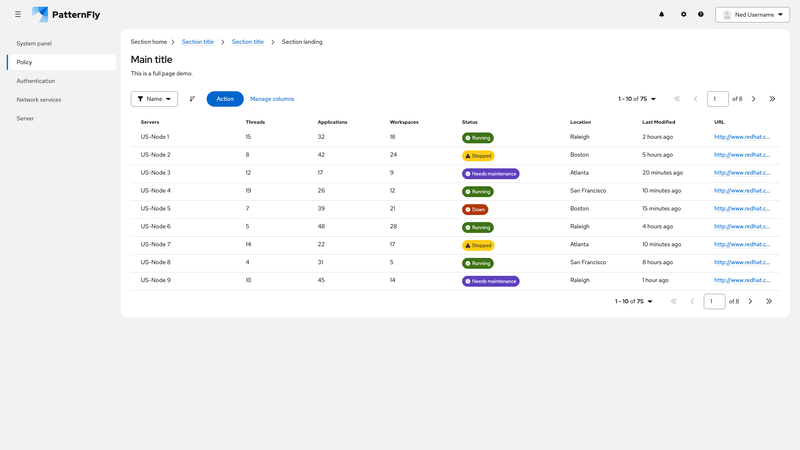Click San Francisco location for US-Node 4

pyautogui.click(x=588, y=190)
